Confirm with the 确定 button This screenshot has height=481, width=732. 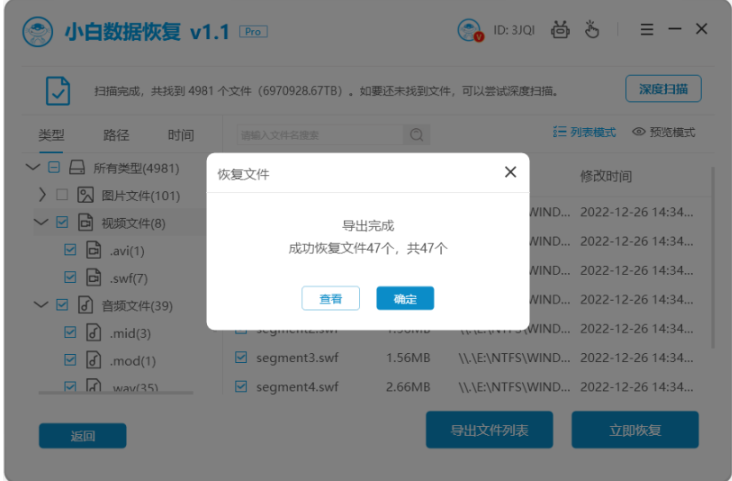tap(405, 298)
